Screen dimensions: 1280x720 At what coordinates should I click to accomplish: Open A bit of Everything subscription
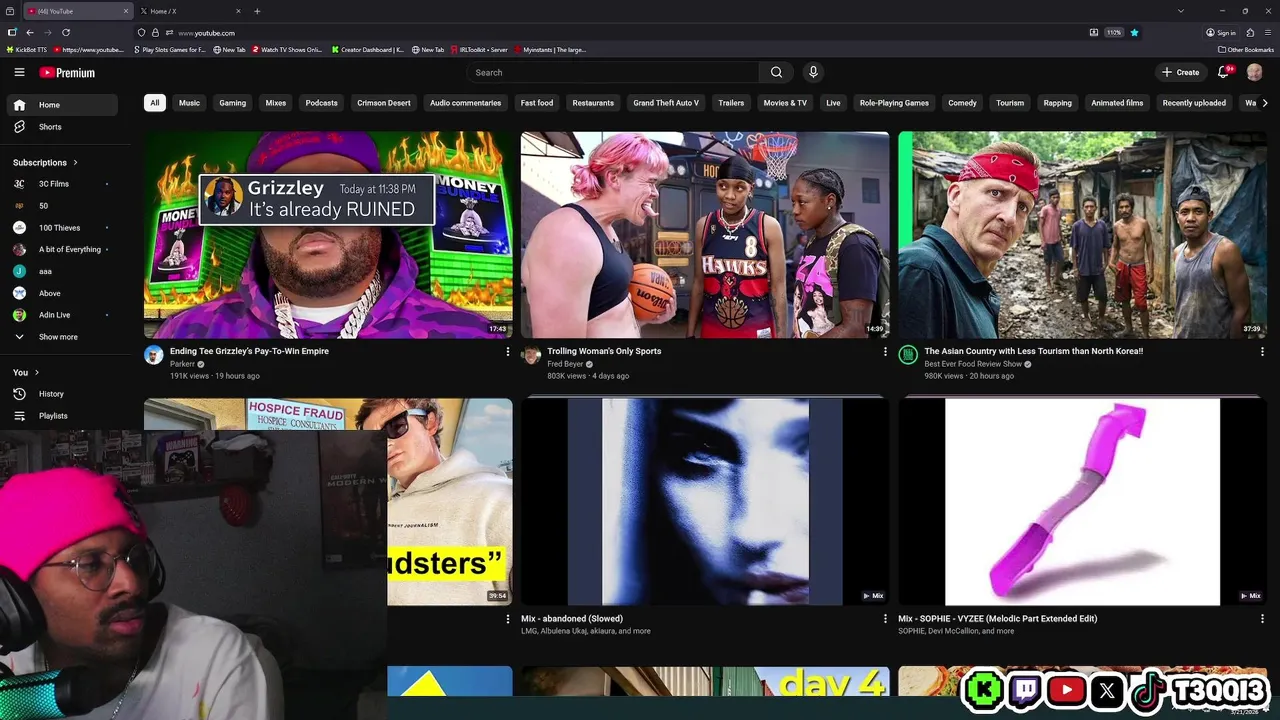click(x=62, y=249)
